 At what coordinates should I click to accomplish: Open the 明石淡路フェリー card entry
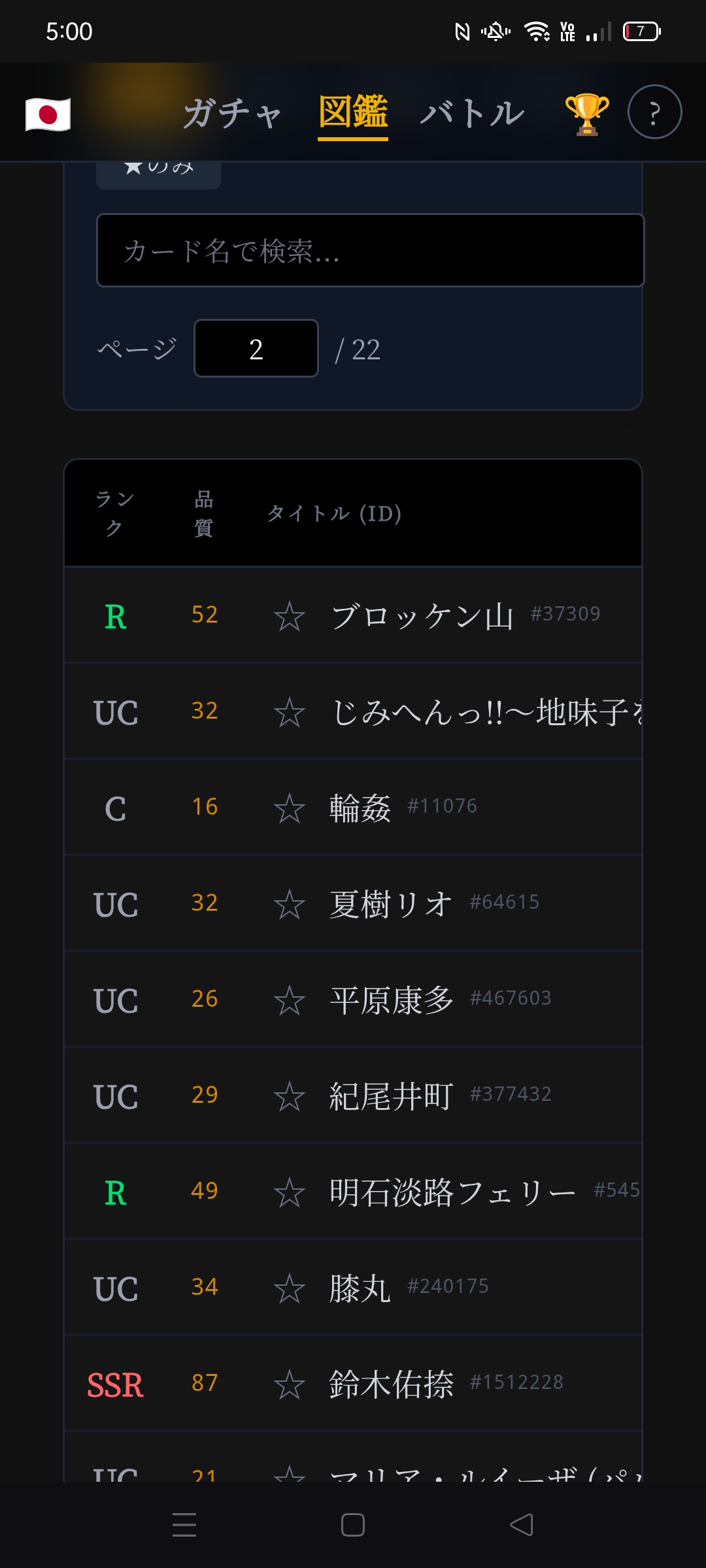(x=452, y=1192)
